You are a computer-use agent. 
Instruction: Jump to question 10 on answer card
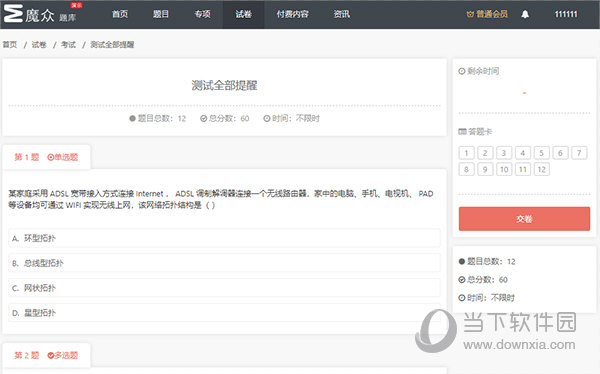504,169
